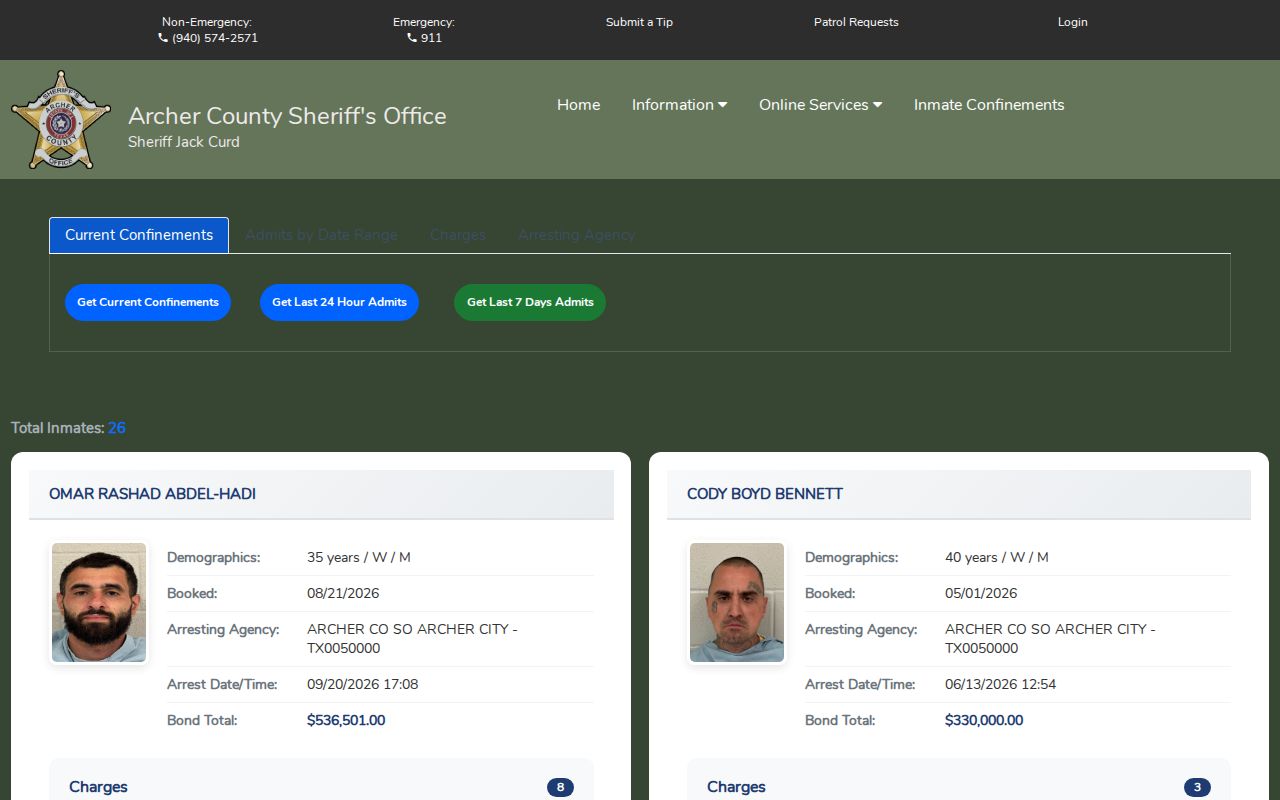Viewport: 1280px width, 800px height.
Task: Click the charge count badge showing 8
Action: (560, 788)
